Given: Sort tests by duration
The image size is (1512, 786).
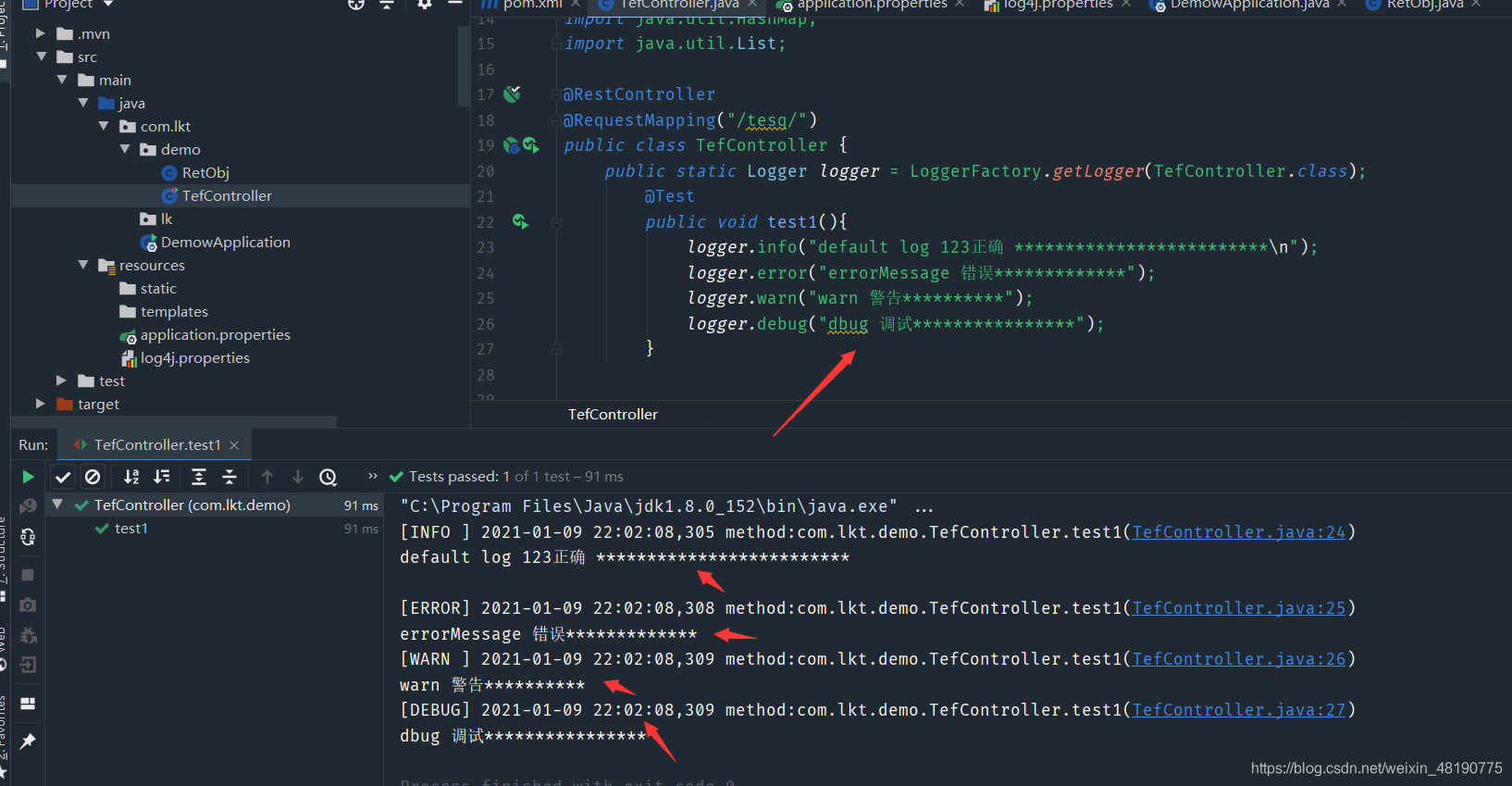Looking at the screenshot, I should (162, 477).
